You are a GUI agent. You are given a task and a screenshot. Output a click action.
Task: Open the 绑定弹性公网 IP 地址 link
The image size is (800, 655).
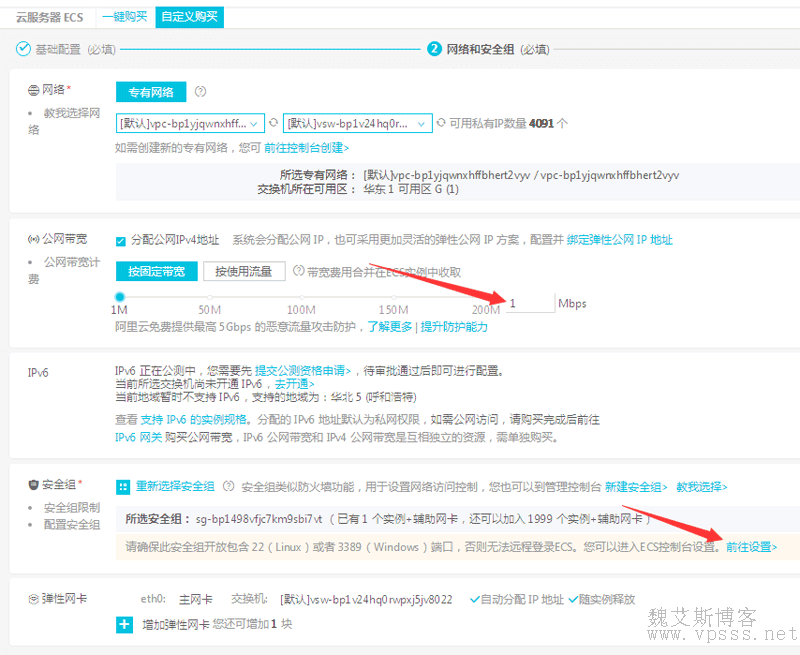coord(622,240)
